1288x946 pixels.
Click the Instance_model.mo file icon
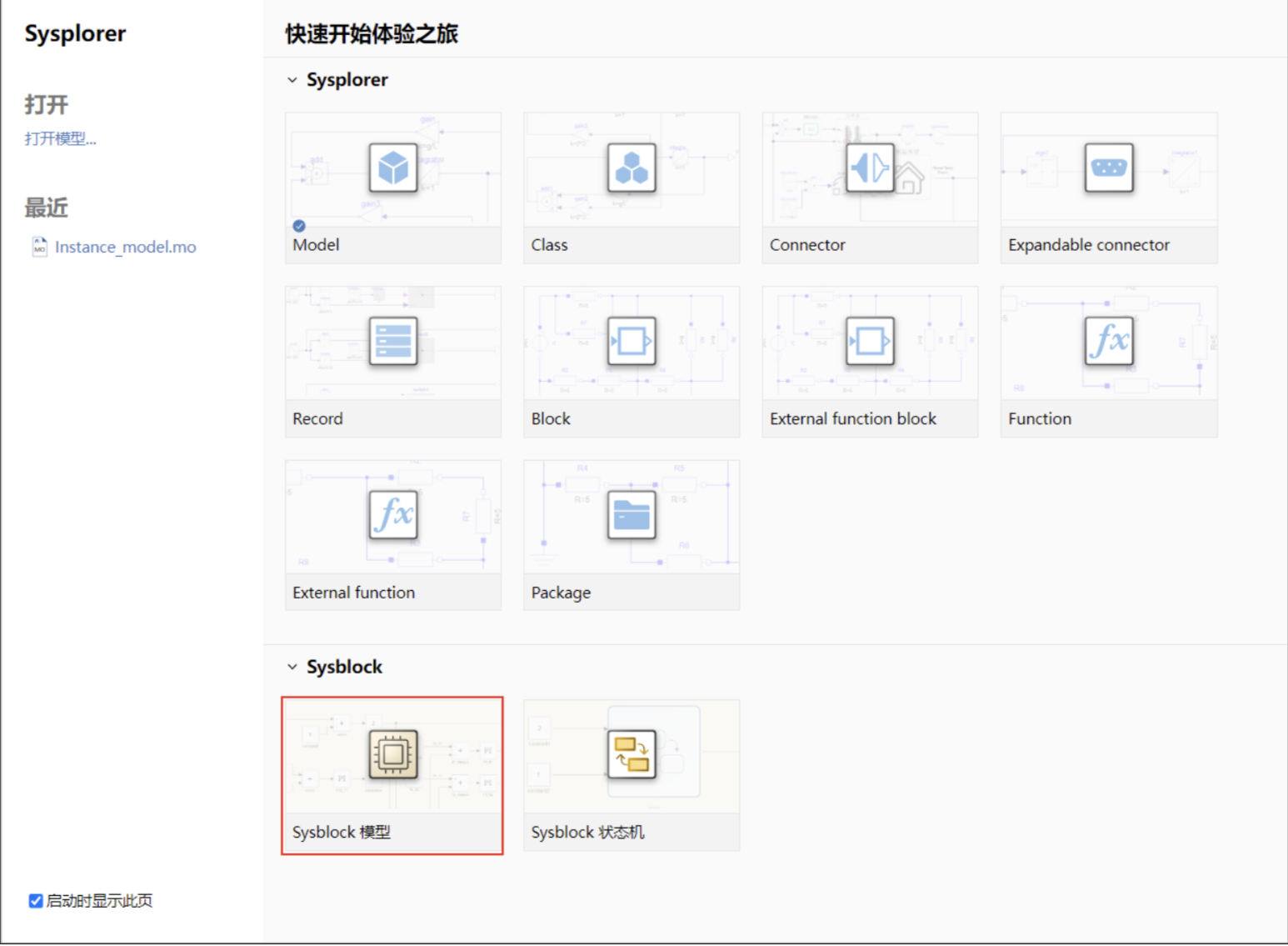pyautogui.click(x=39, y=247)
